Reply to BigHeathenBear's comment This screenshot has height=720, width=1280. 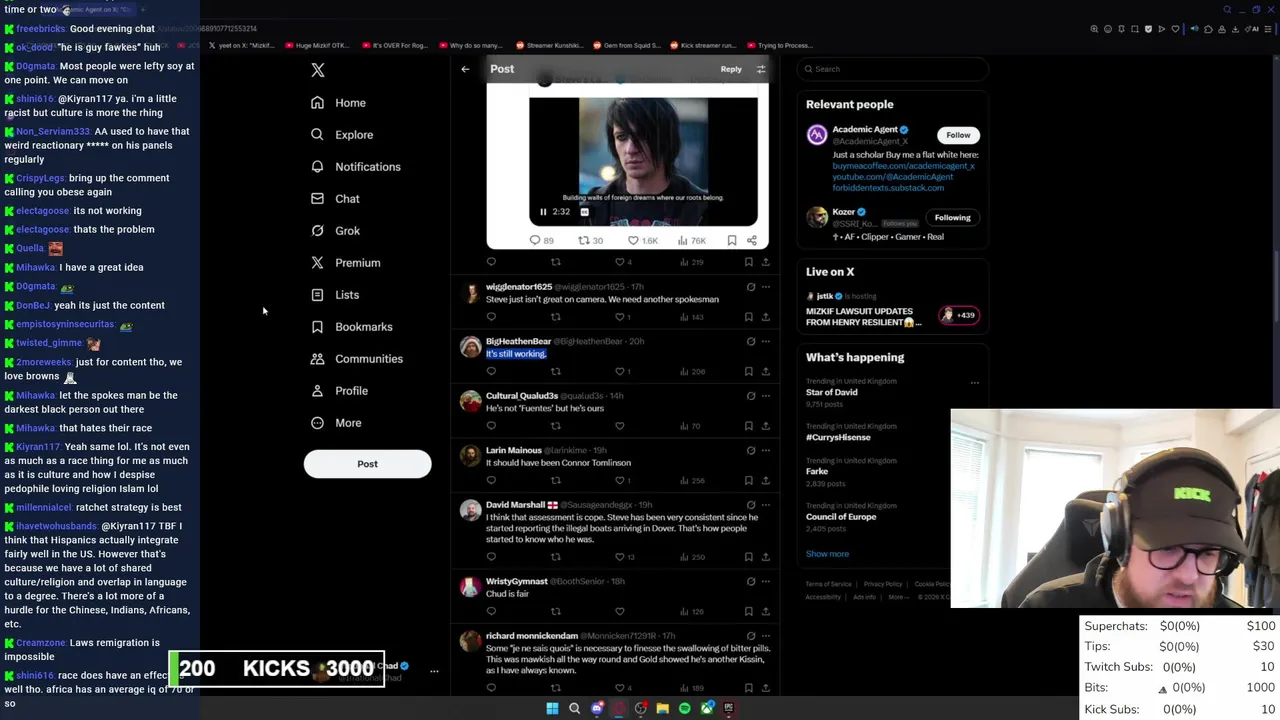pyautogui.click(x=491, y=371)
